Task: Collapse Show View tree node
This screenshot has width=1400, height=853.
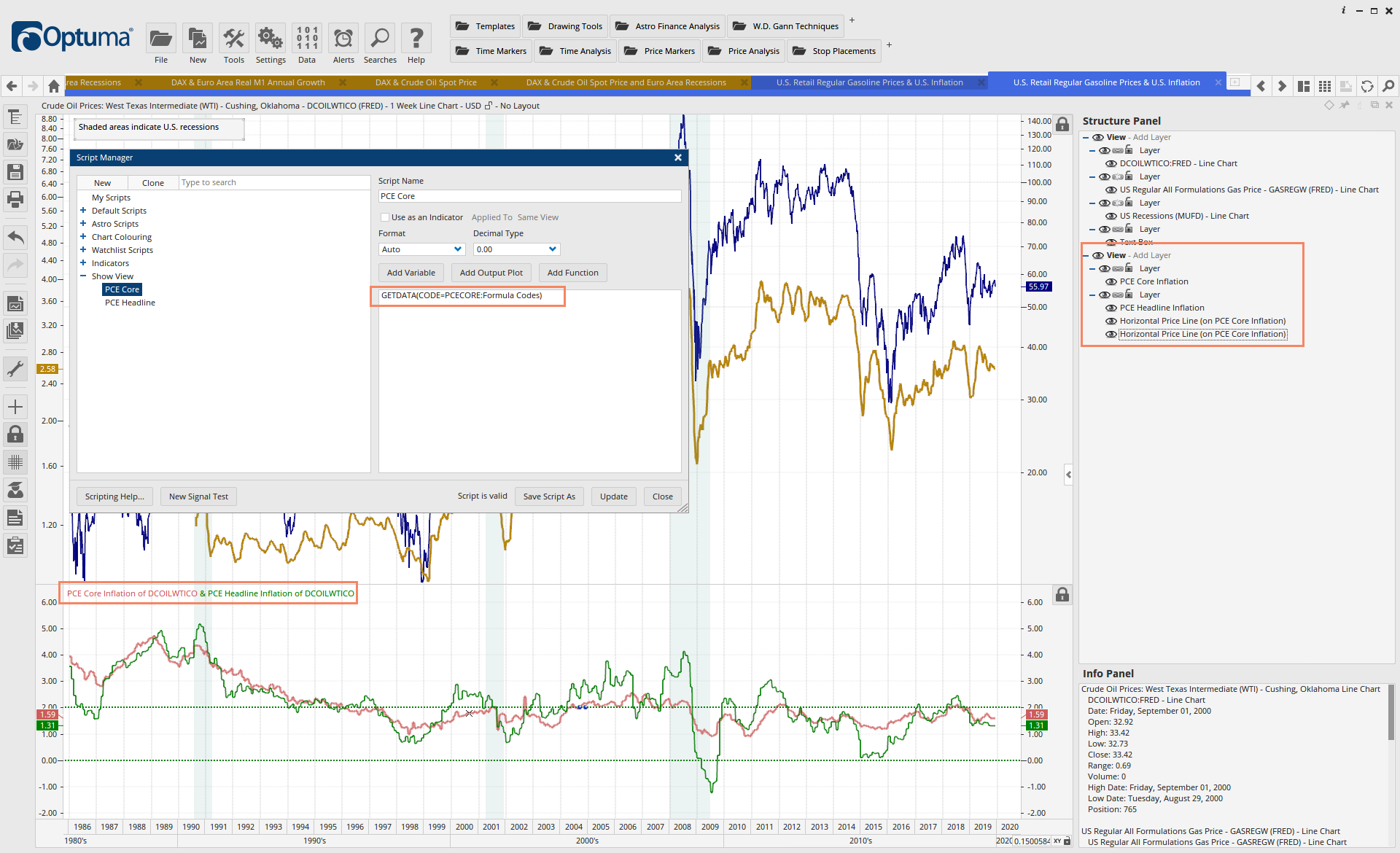Action: tap(83, 276)
